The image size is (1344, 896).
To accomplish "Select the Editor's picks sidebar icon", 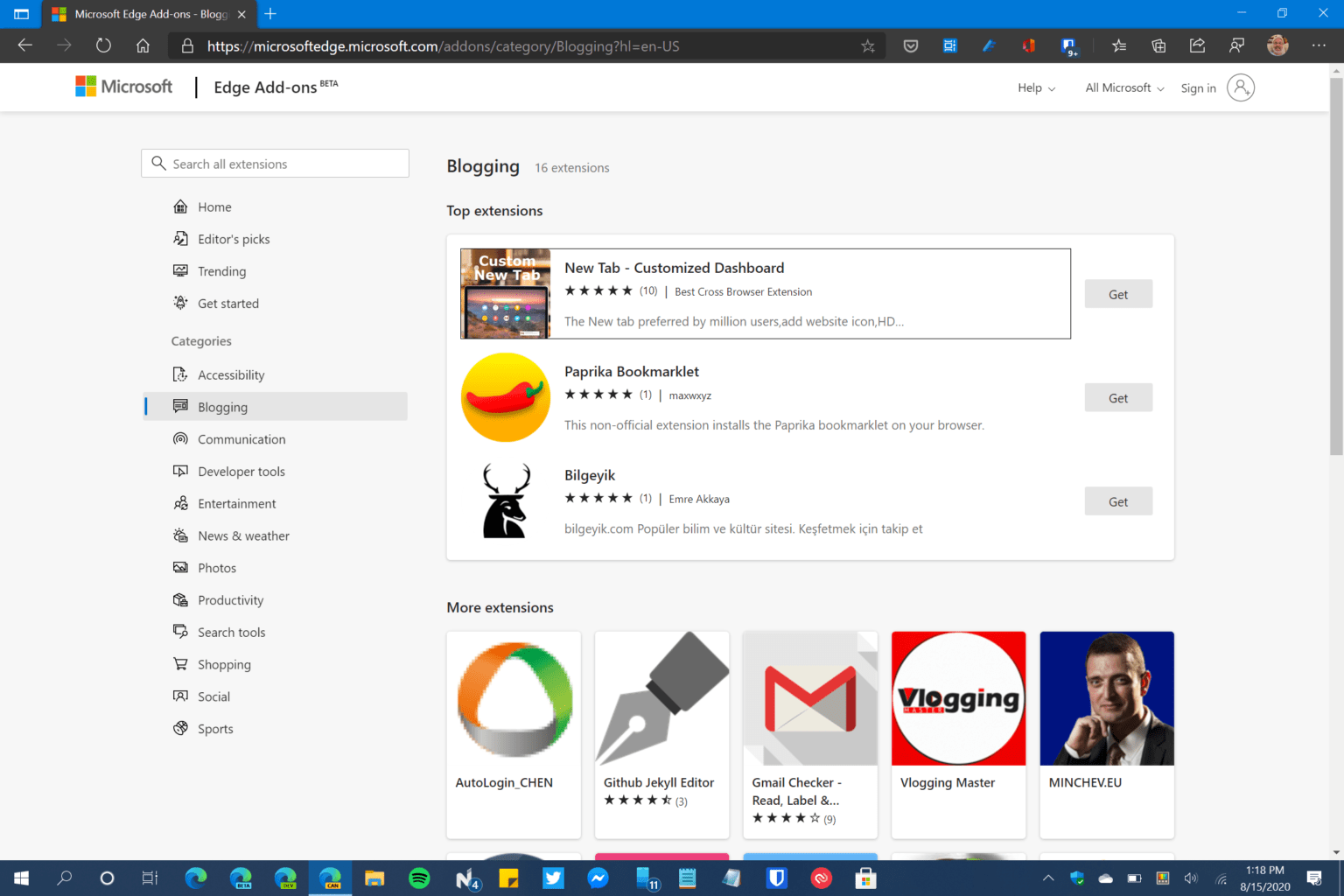I will (180, 238).
